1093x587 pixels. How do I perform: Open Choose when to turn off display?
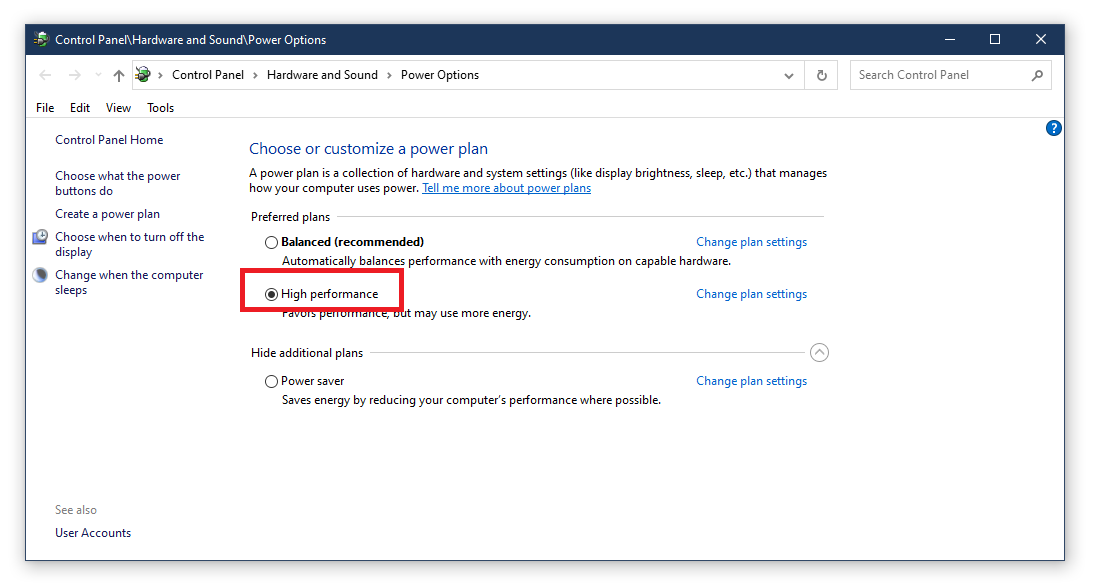tap(130, 245)
